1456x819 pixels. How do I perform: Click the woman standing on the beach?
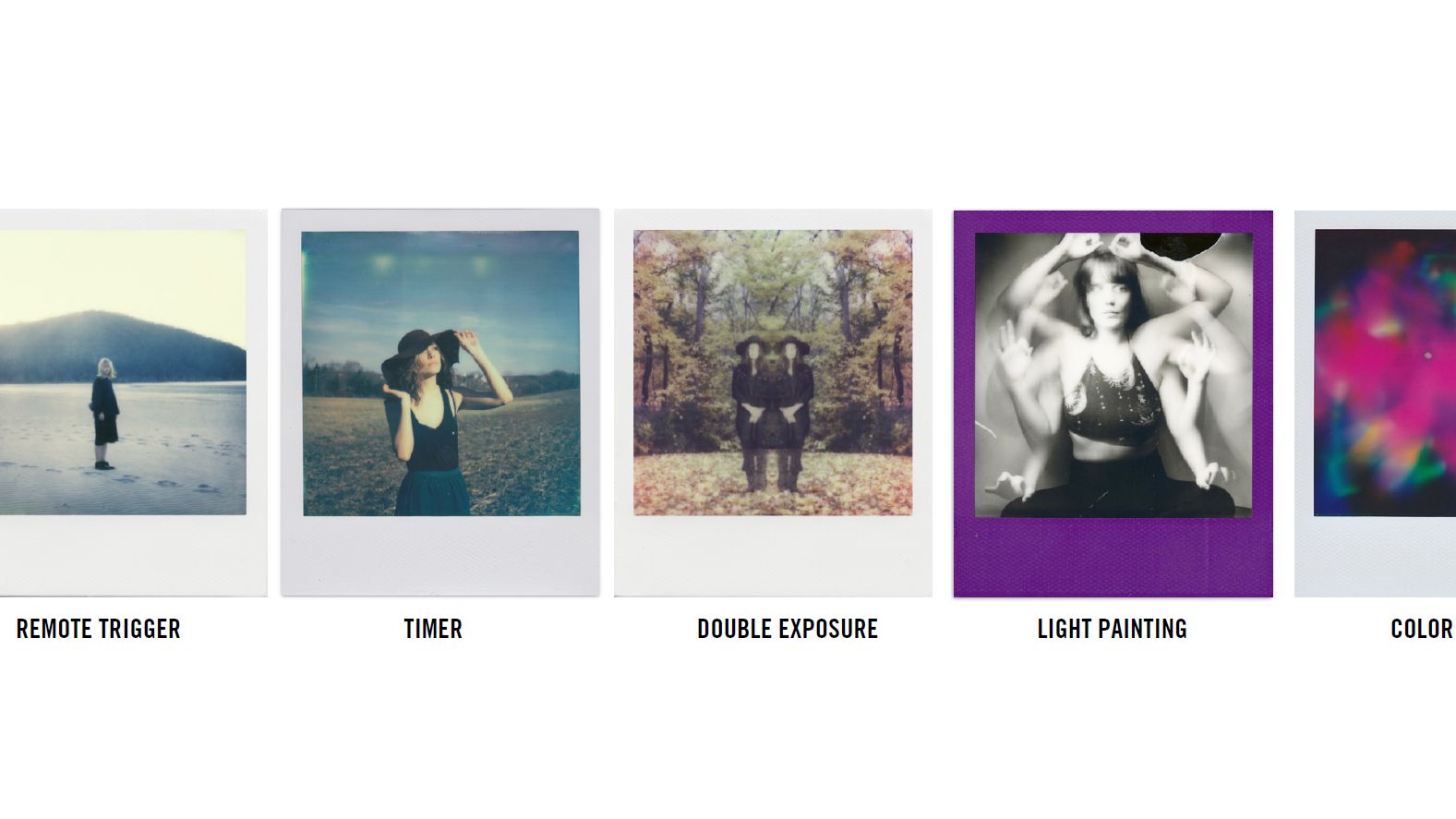coord(104,414)
